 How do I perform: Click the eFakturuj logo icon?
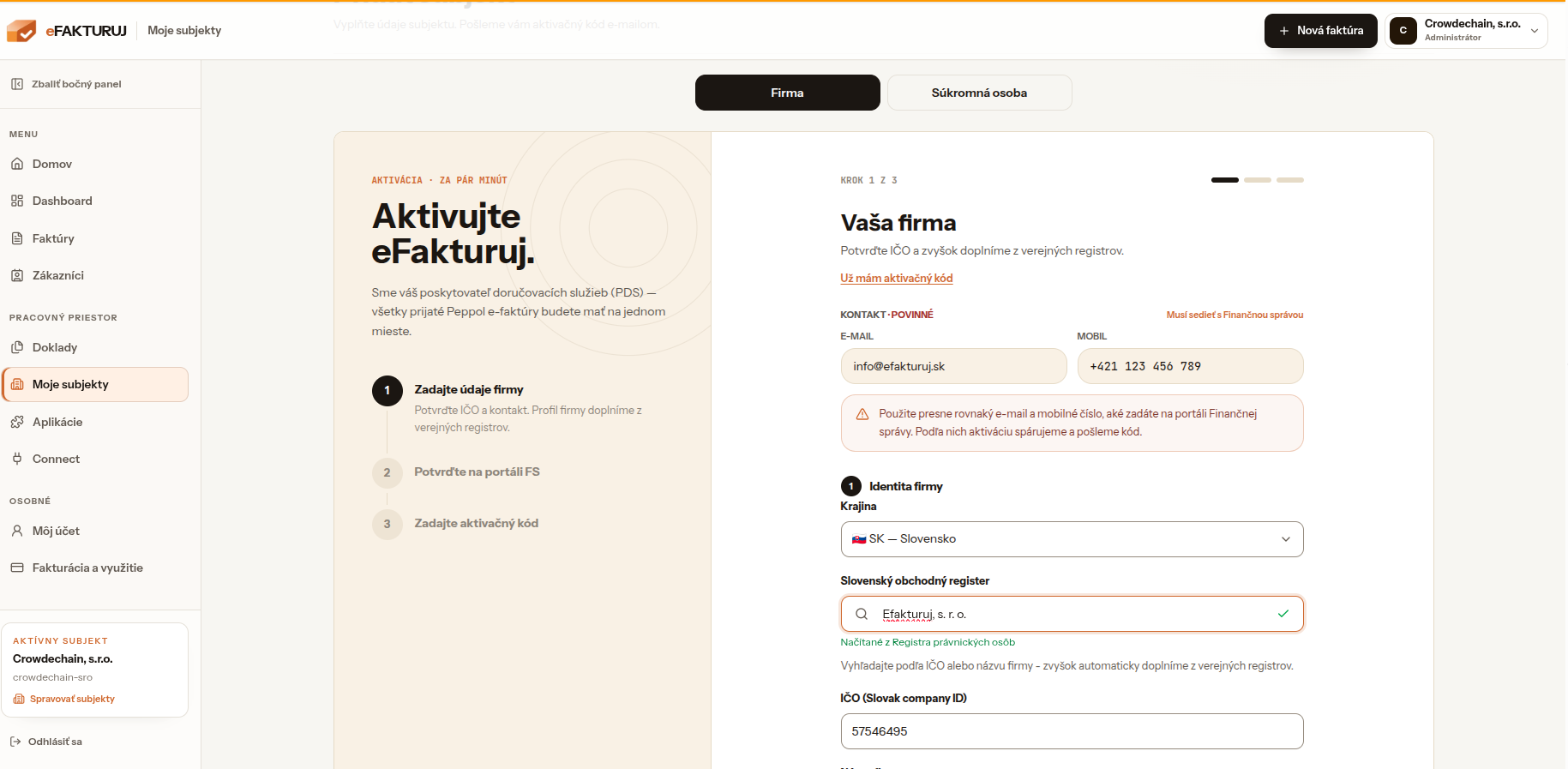[21, 31]
